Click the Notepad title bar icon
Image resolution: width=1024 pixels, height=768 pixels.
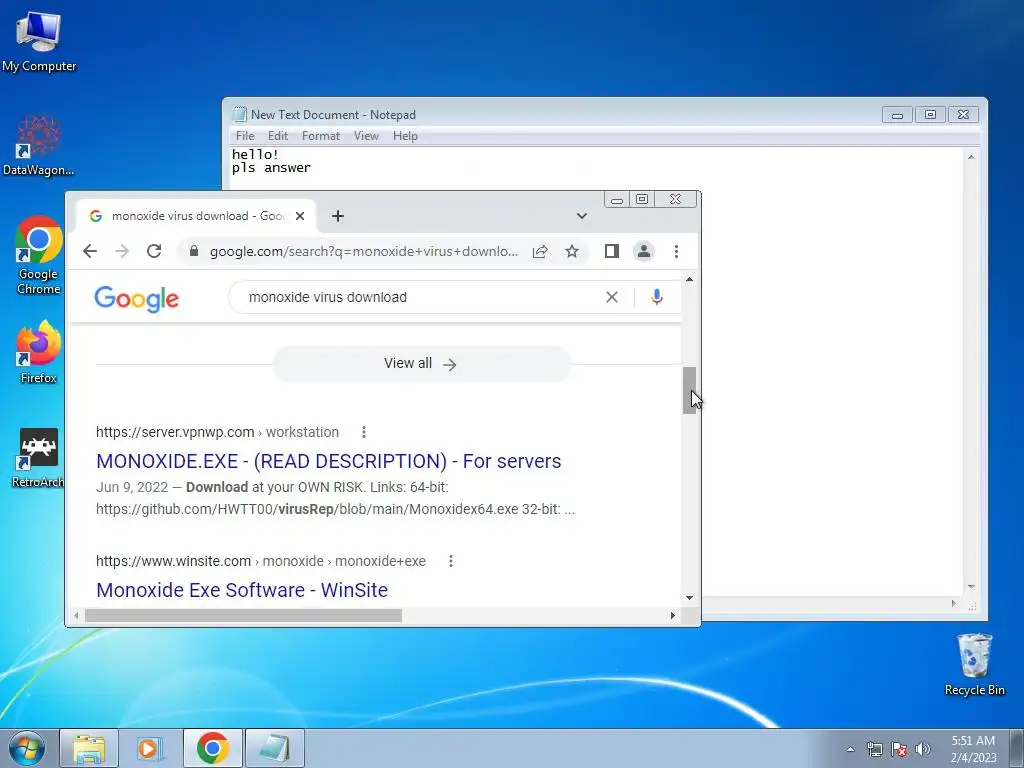[240, 115]
